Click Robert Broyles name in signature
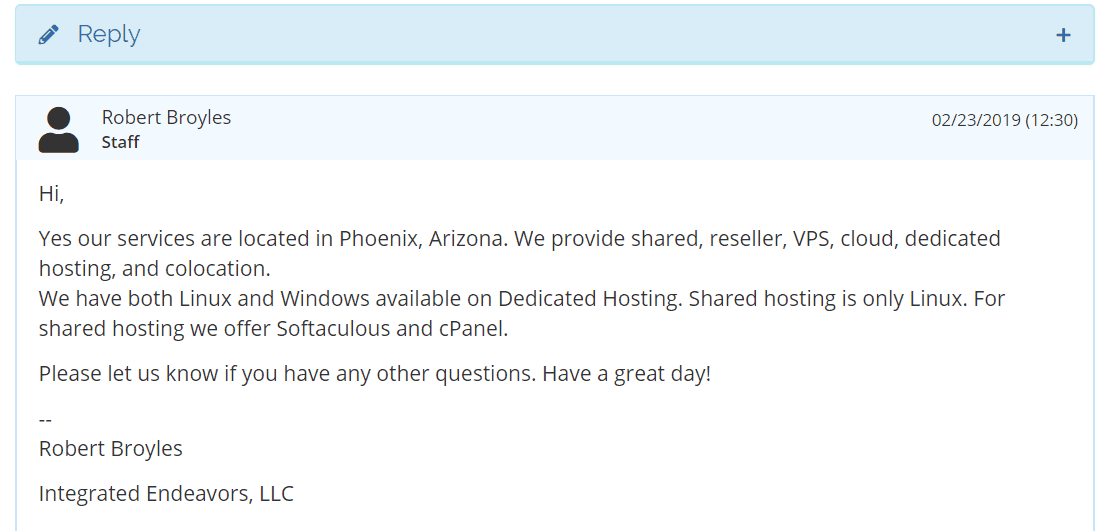 pyautogui.click(x=111, y=448)
